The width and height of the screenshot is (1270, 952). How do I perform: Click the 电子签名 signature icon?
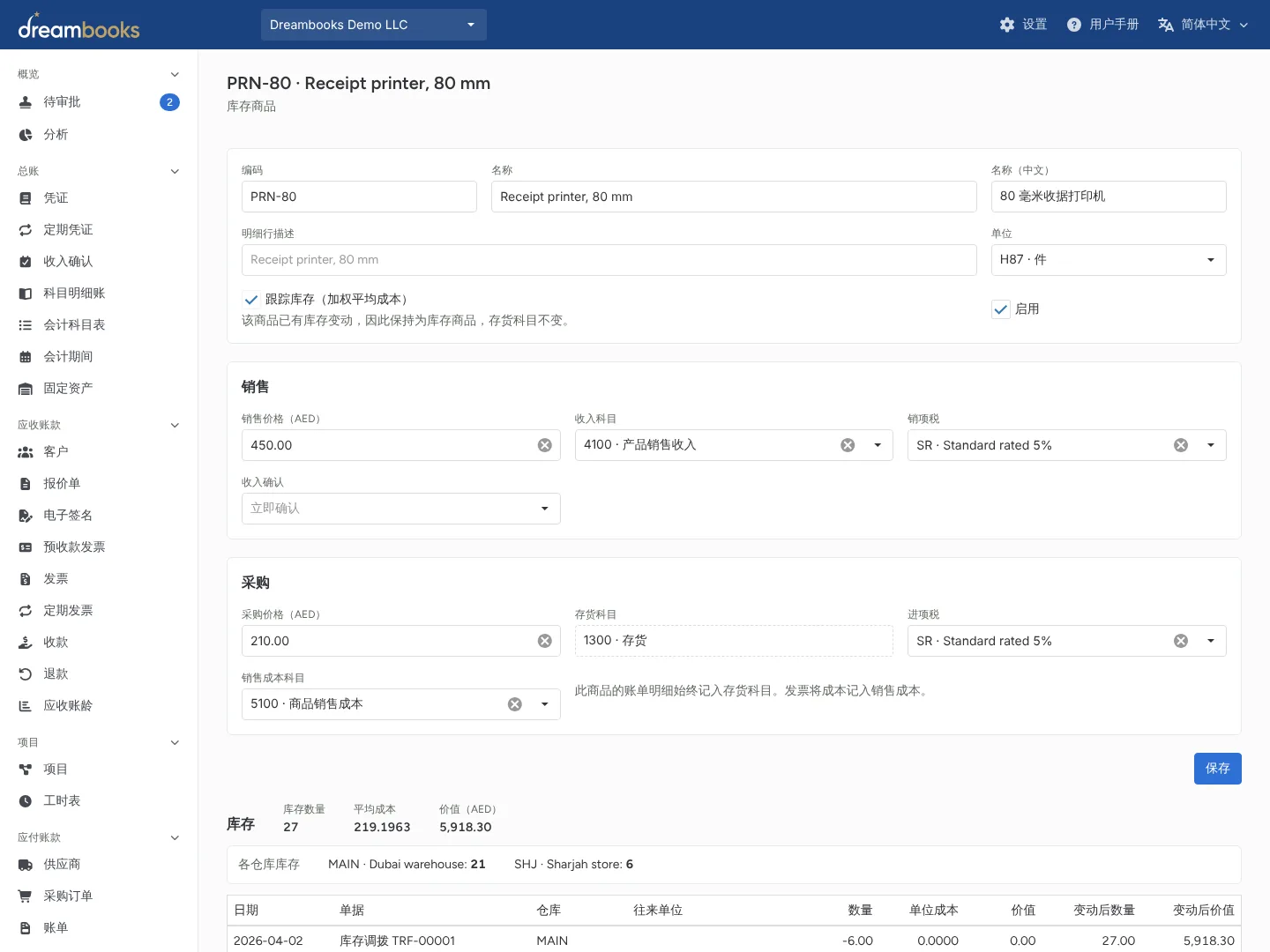pyautogui.click(x=26, y=516)
